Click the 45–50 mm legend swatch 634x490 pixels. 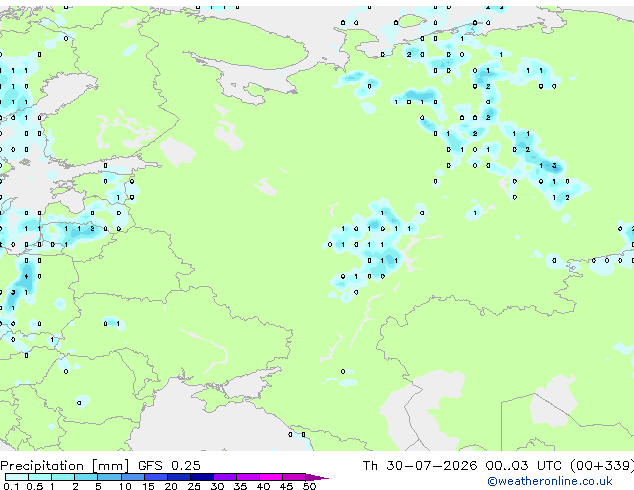[294, 477]
